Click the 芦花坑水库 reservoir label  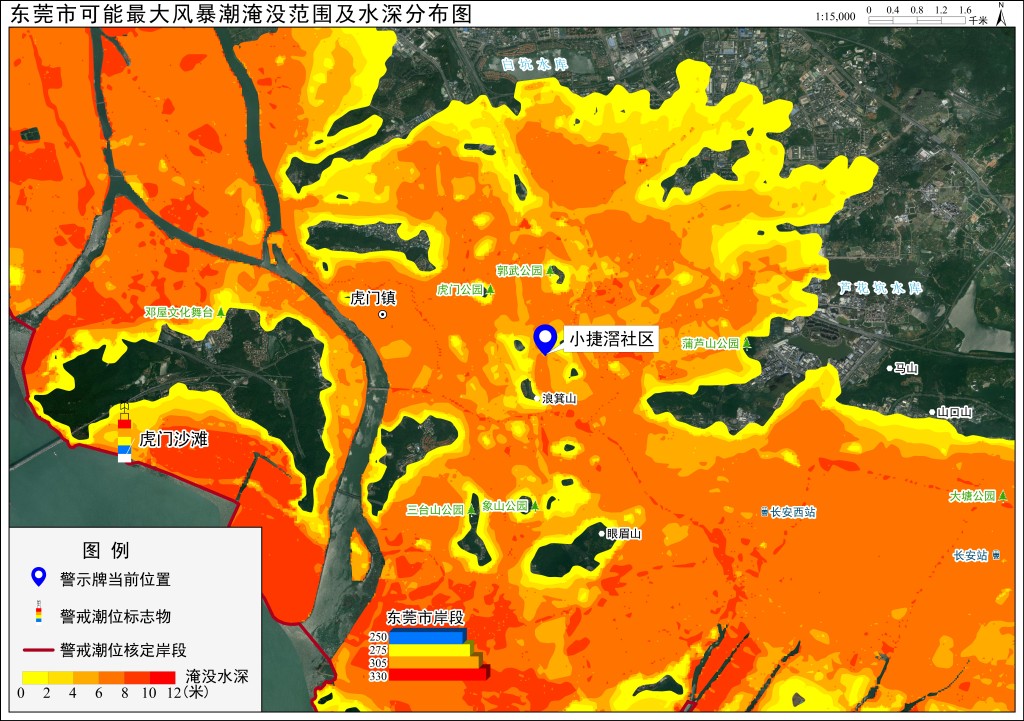[880, 287]
